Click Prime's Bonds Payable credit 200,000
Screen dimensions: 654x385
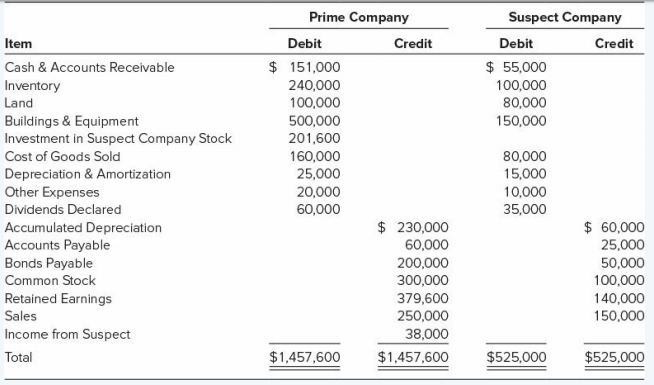(423, 263)
